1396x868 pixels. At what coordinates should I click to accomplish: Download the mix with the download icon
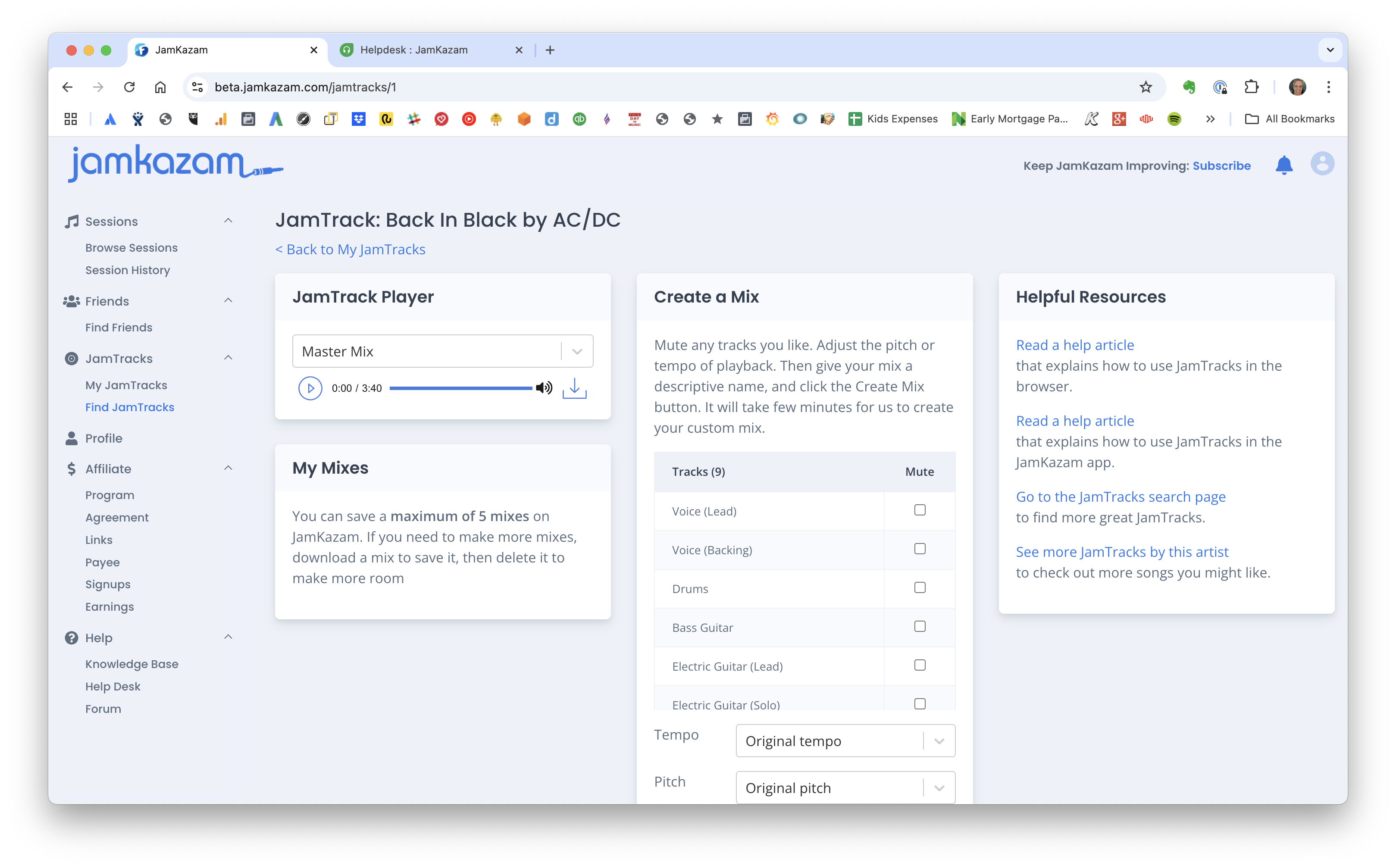(x=574, y=389)
